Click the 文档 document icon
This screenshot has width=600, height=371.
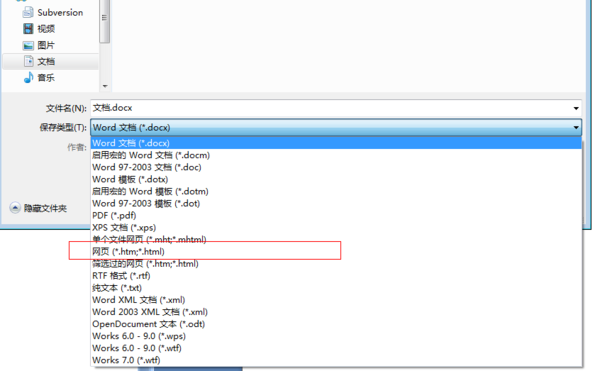point(28,61)
